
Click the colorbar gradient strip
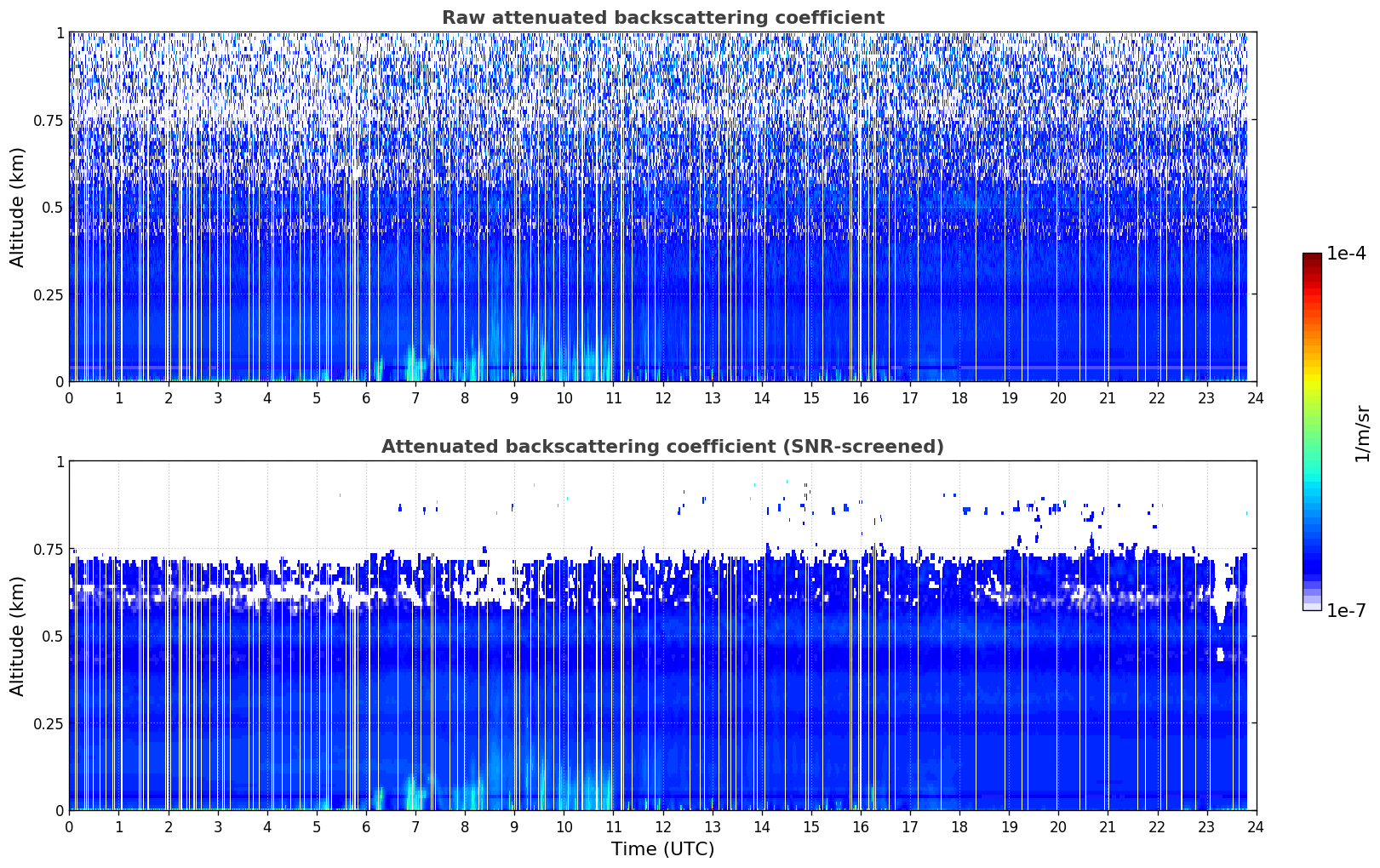click(x=1312, y=431)
